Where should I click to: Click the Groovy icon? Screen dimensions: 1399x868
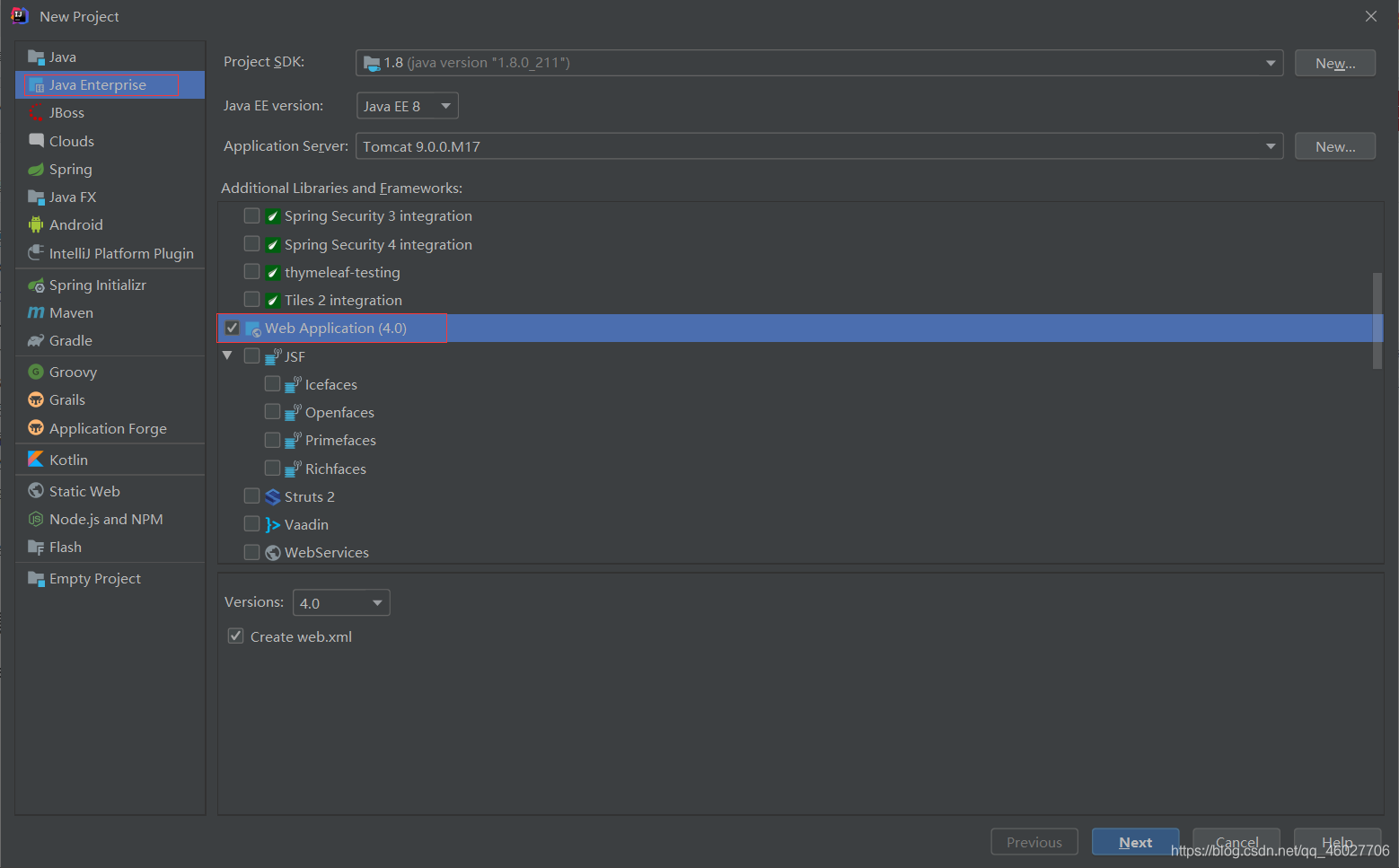[x=36, y=372]
